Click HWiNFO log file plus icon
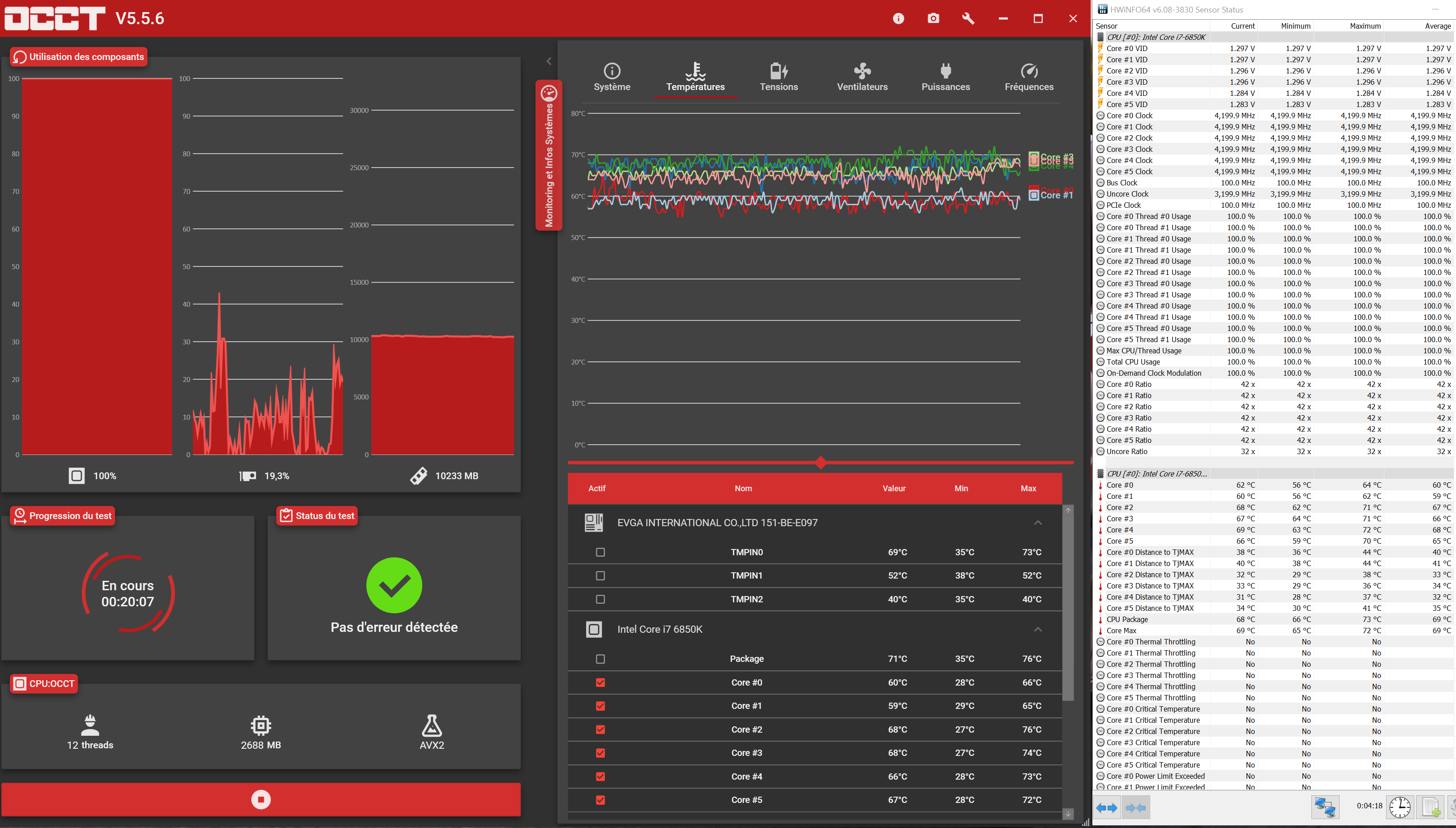Image resolution: width=1456 pixels, height=828 pixels. point(1430,807)
